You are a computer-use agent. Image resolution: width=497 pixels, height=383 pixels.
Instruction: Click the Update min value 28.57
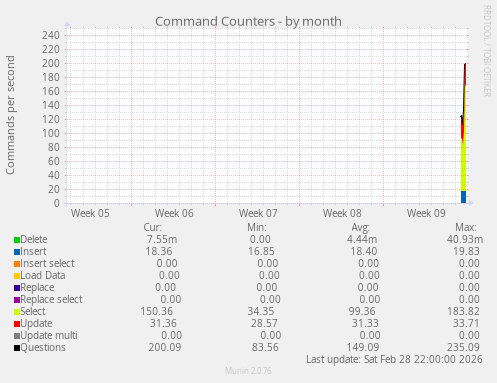(265, 323)
